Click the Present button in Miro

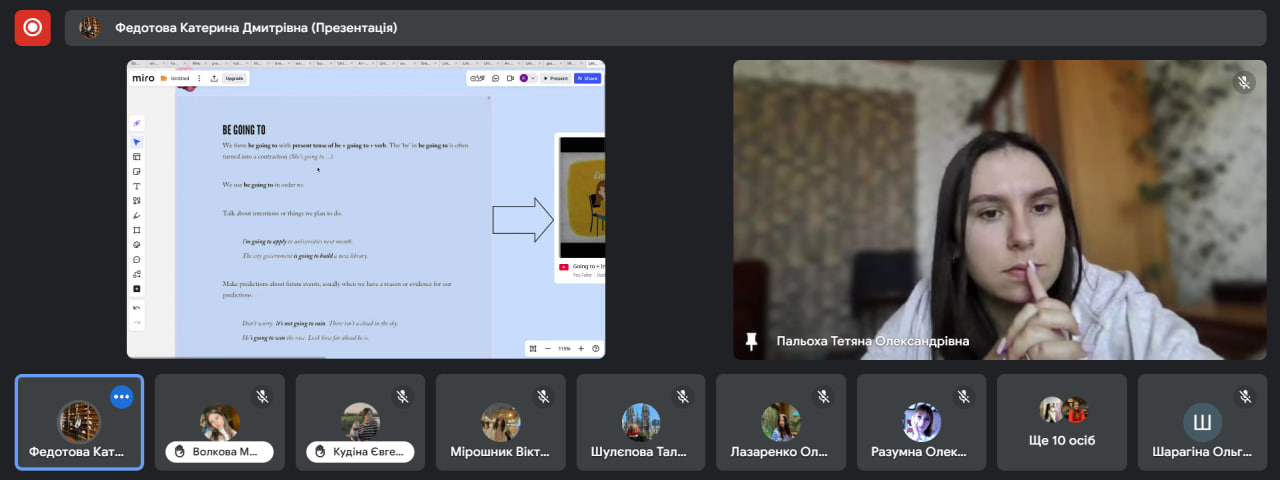point(556,78)
